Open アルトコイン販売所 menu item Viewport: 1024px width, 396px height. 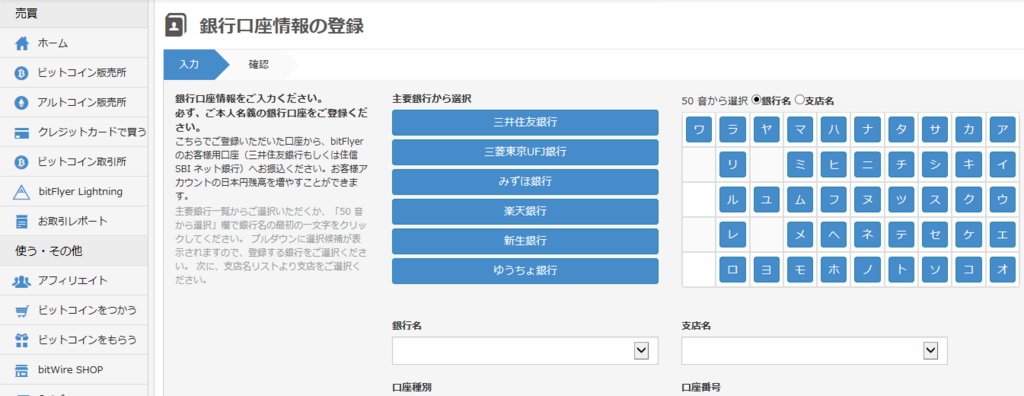click(x=74, y=103)
